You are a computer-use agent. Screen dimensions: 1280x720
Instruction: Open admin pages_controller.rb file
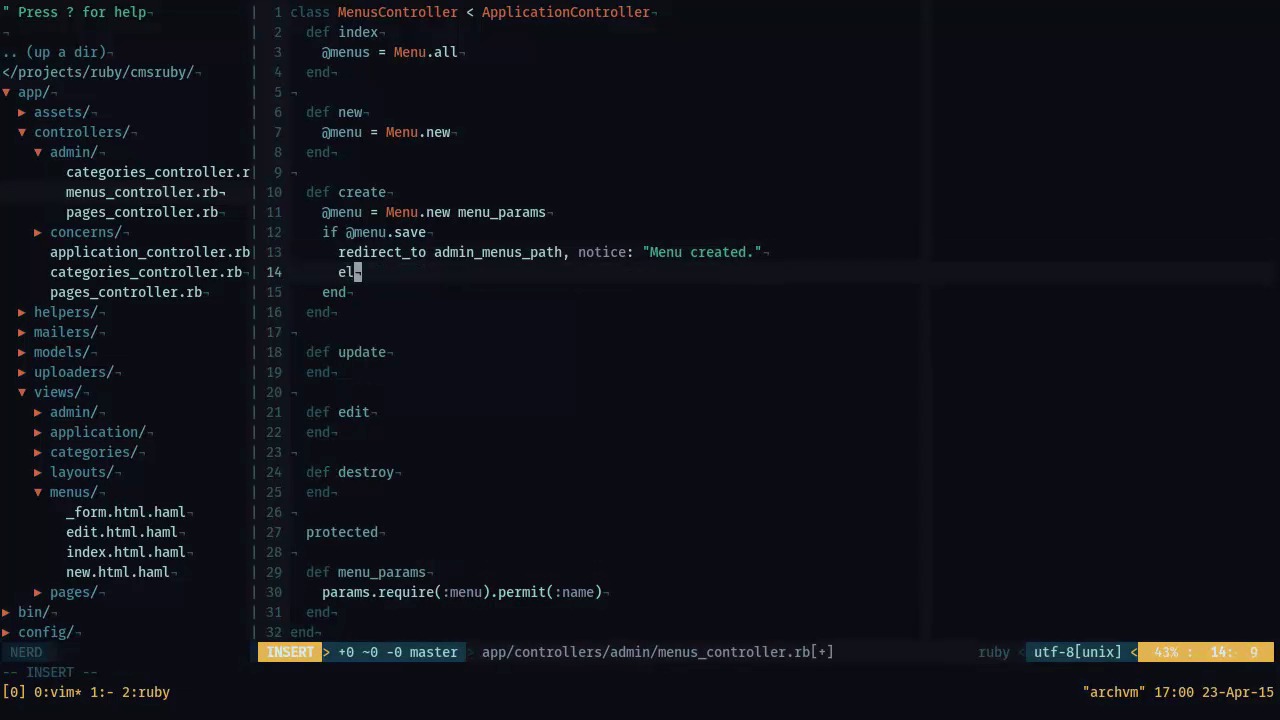[142, 212]
